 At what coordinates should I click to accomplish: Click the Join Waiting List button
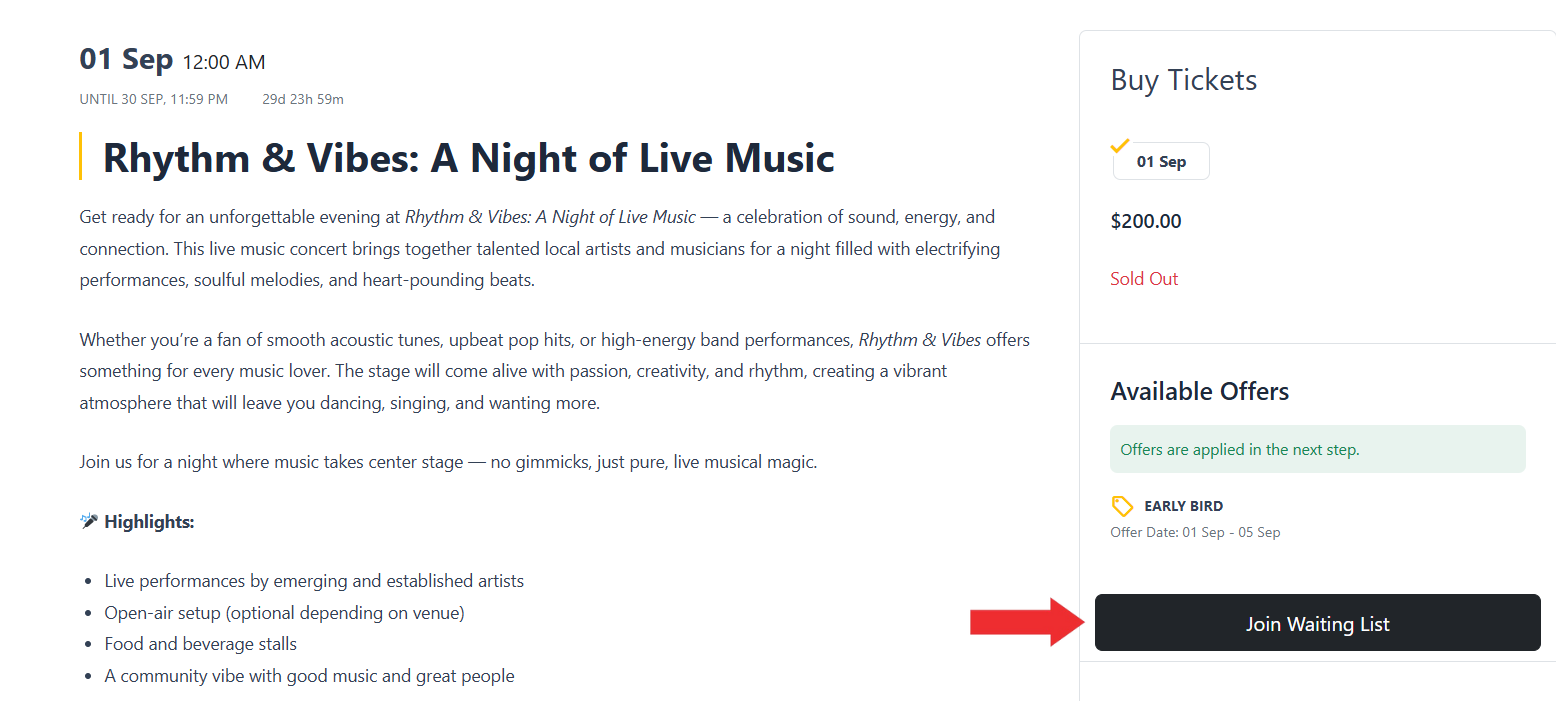click(x=1317, y=623)
